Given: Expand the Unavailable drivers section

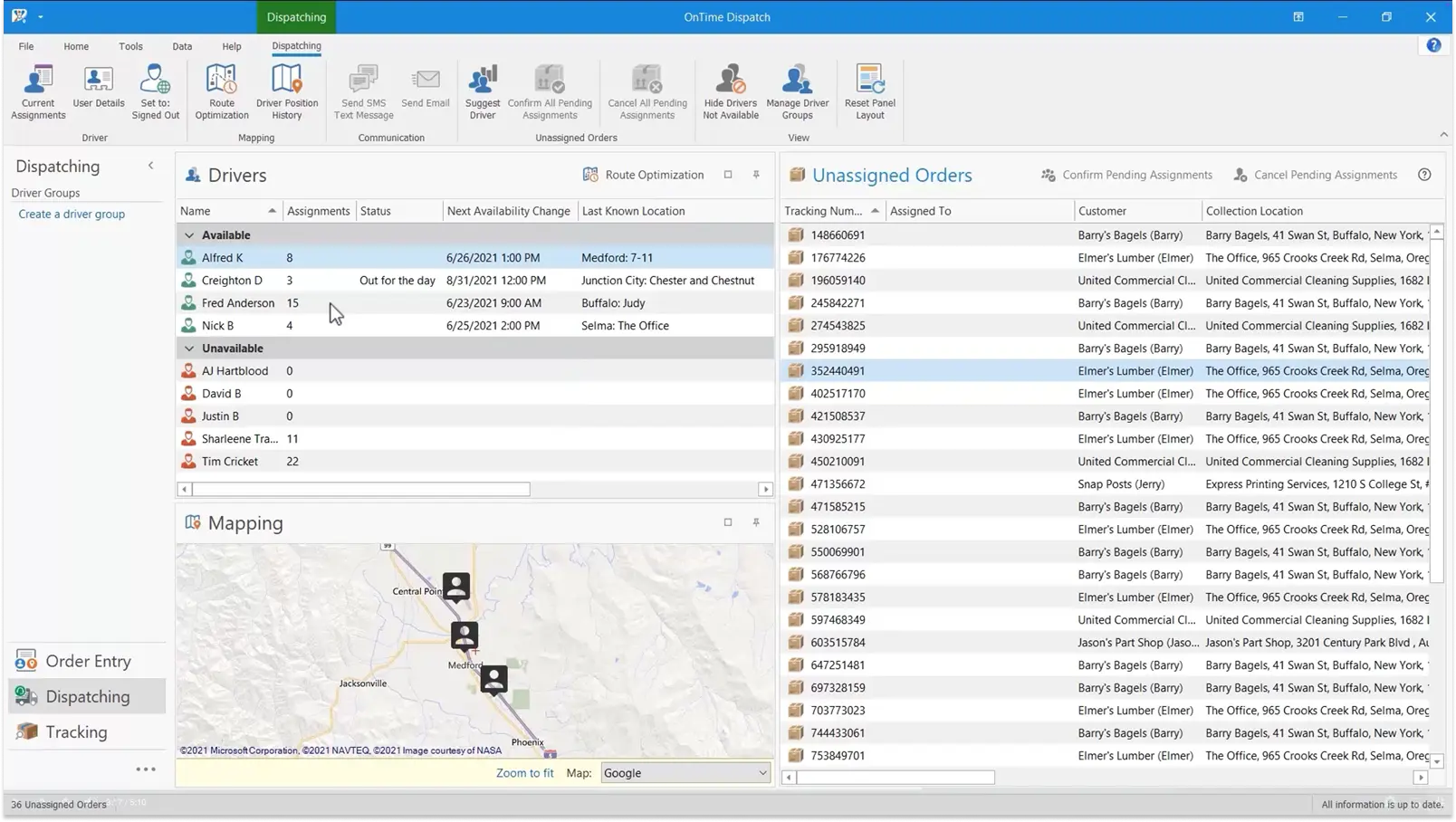Looking at the screenshot, I should pos(189,348).
